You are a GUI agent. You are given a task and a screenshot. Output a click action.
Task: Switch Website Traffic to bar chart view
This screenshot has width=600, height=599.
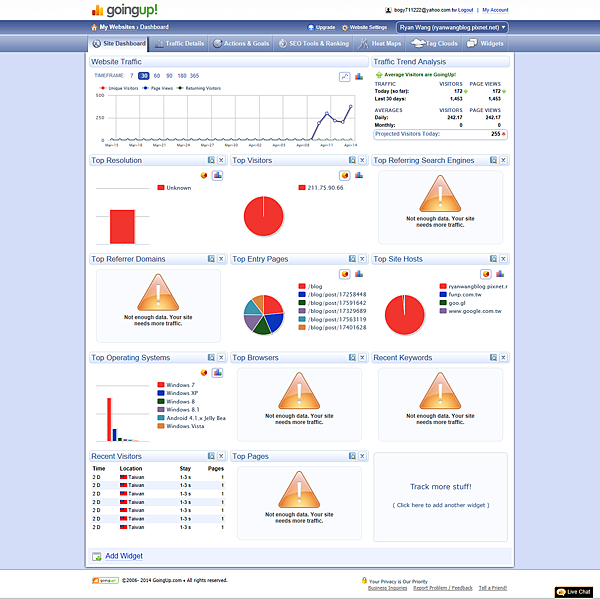[x=359, y=77]
